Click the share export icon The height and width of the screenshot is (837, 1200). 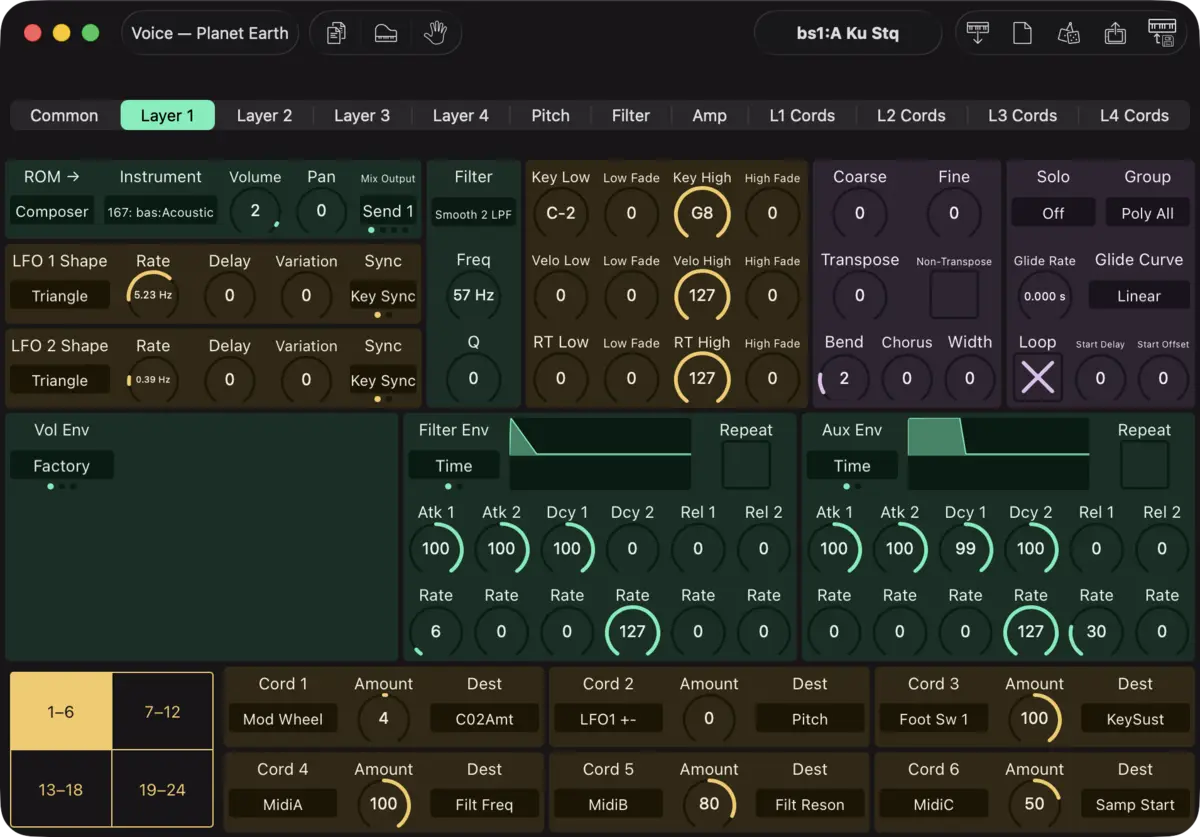tap(1115, 33)
